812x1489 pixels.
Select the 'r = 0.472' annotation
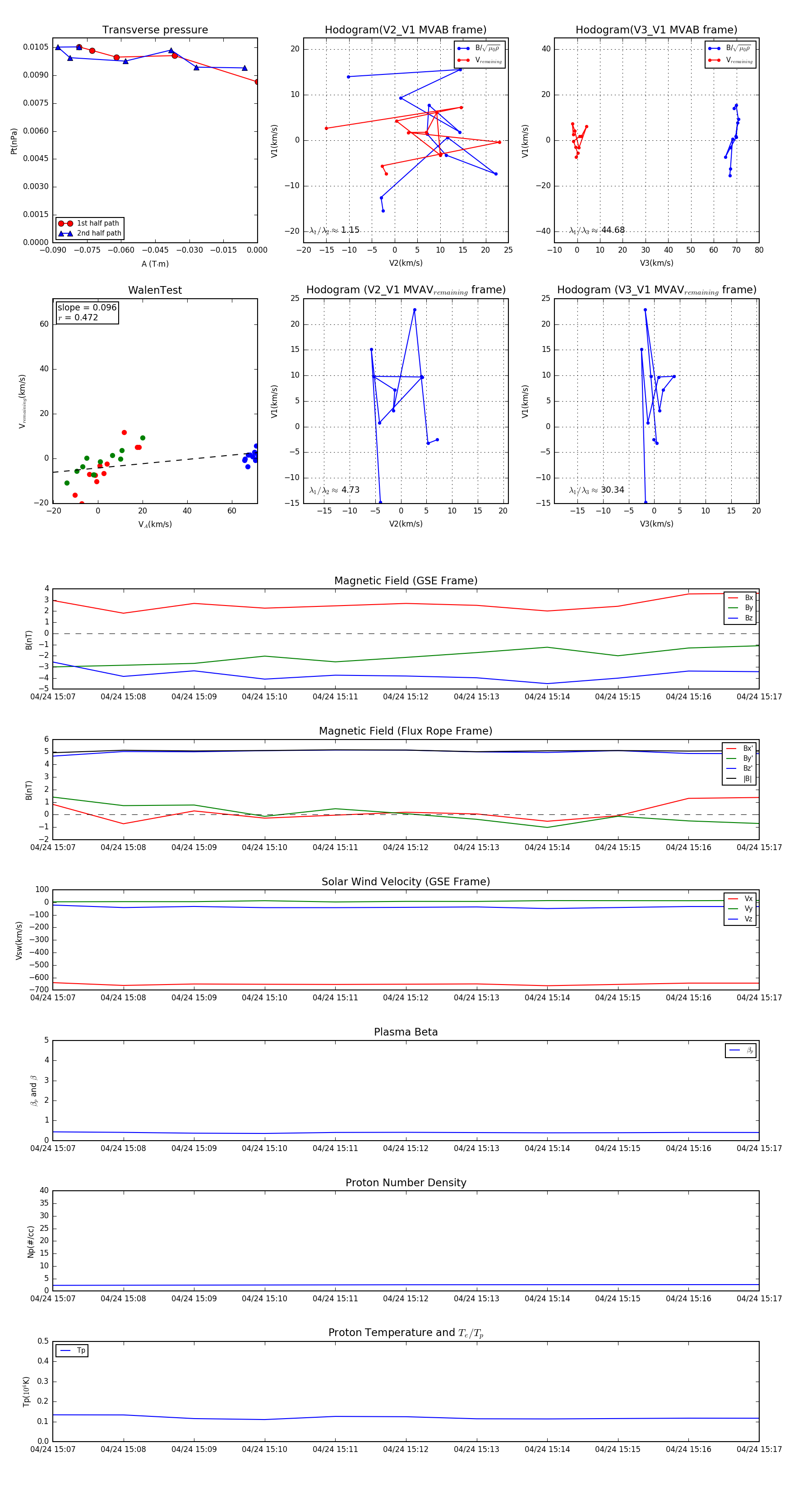78,317
